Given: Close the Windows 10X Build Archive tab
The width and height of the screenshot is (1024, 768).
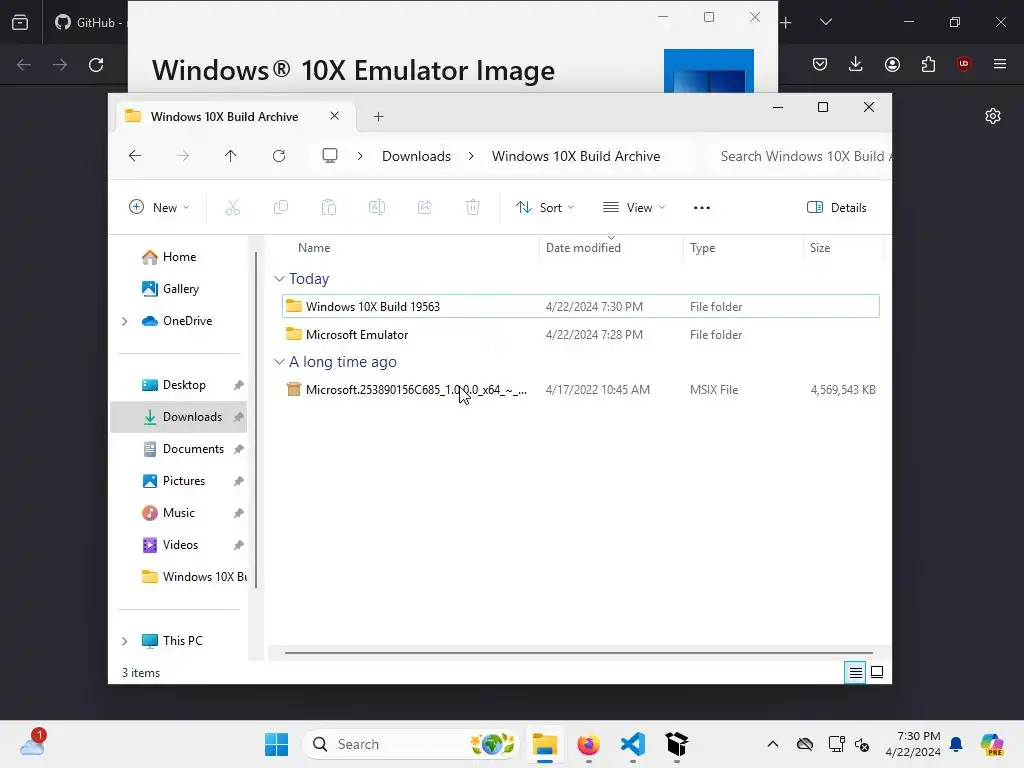Looking at the screenshot, I should [x=334, y=116].
